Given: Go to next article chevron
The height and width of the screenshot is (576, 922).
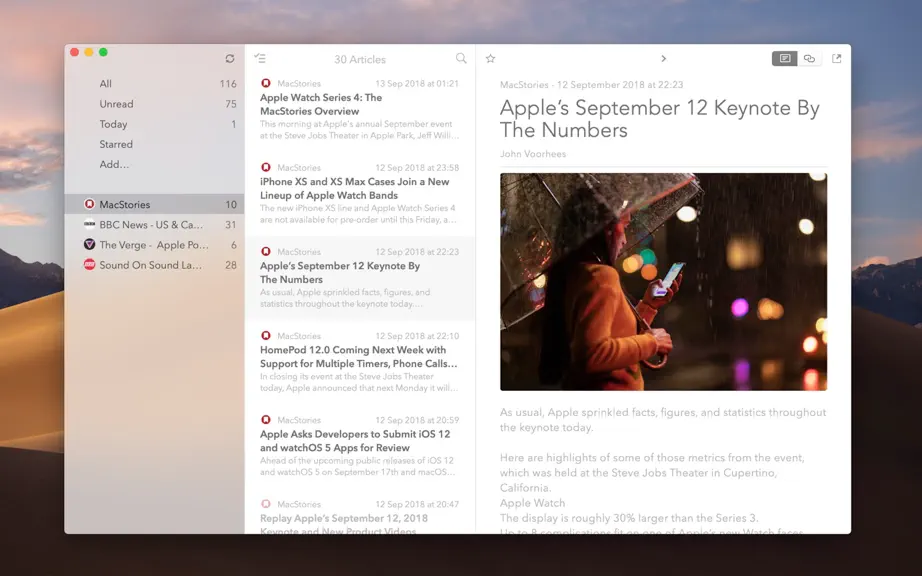Looking at the screenshot, I should tap(663, 58).
